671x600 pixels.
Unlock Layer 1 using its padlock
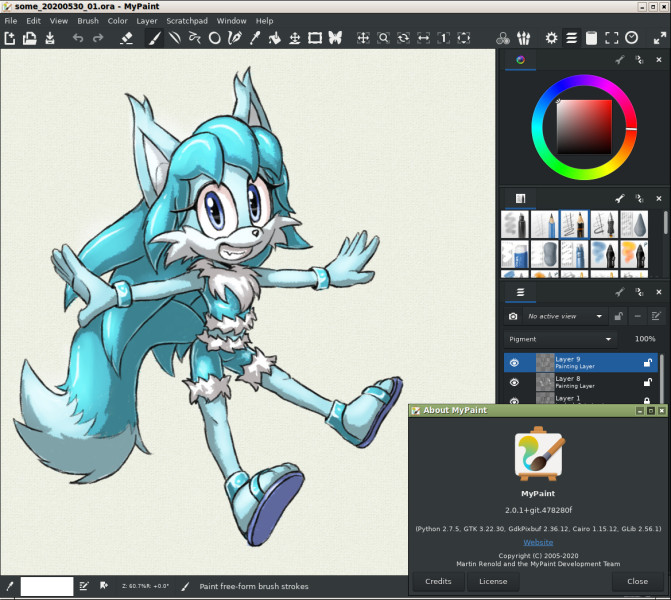tap(647, 401)
